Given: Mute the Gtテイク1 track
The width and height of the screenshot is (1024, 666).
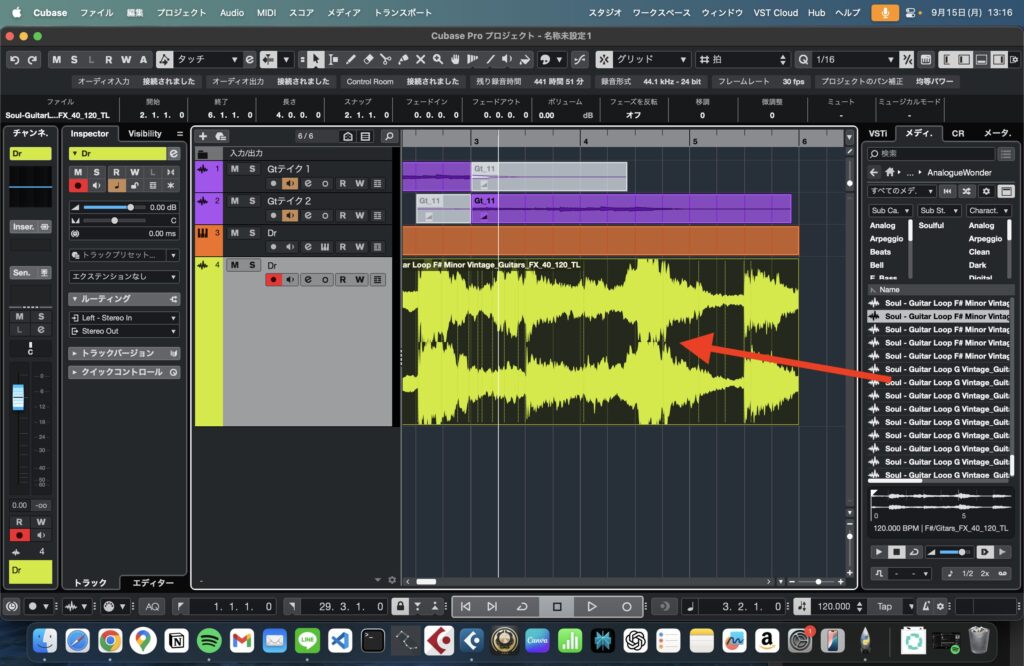Looking at the screenshot, I should (235, 169).
